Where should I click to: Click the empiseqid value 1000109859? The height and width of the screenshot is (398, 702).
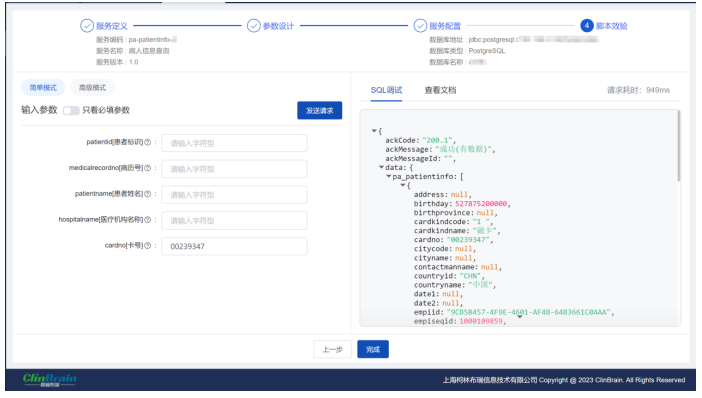click(x=481, y=321)
